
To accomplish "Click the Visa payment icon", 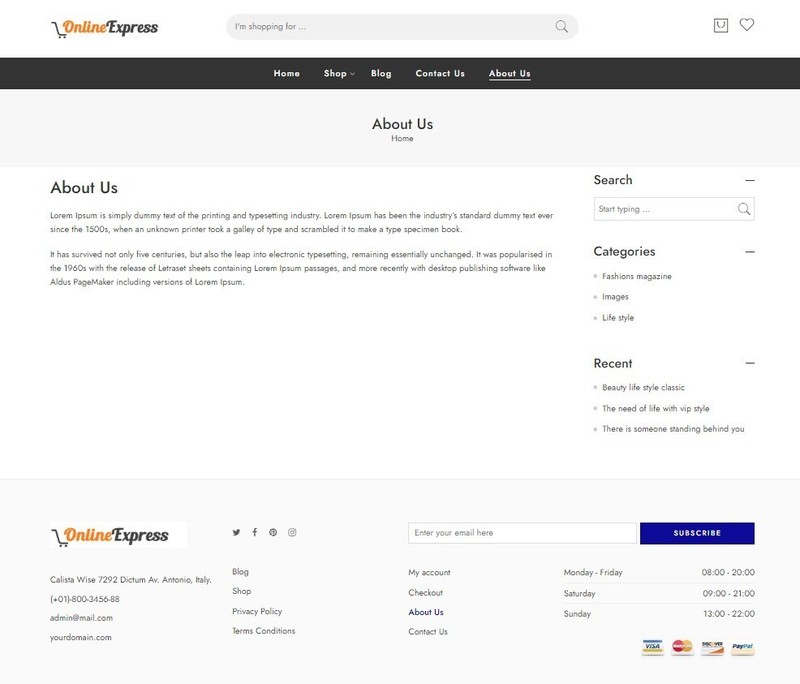I will point(653,647).
